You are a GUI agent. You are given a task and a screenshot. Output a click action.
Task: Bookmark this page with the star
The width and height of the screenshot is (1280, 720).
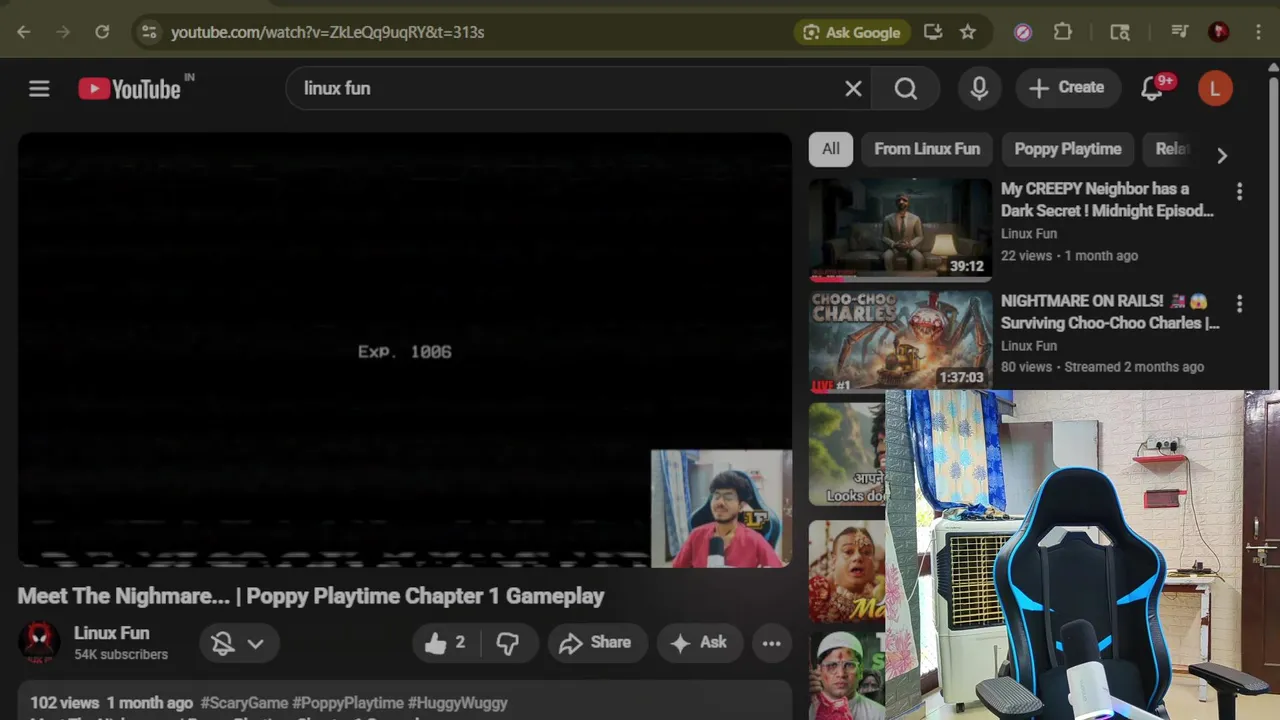tap(968, 32)
